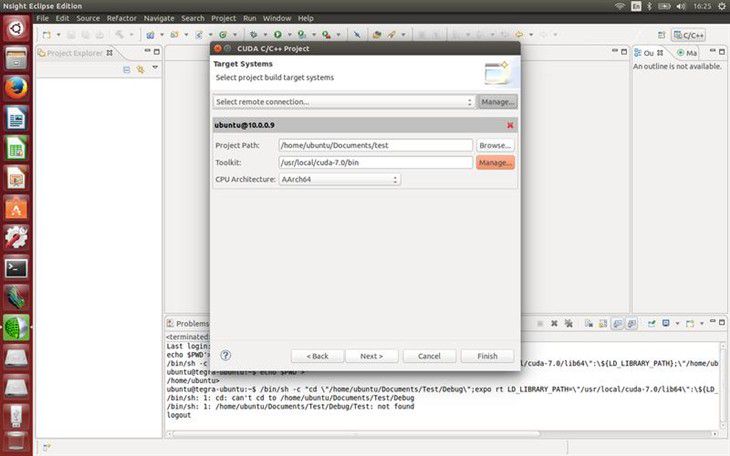Click the volume indicator in the top bar
Image resolution: width=730 pixels, height=456 pixels.
681,6
